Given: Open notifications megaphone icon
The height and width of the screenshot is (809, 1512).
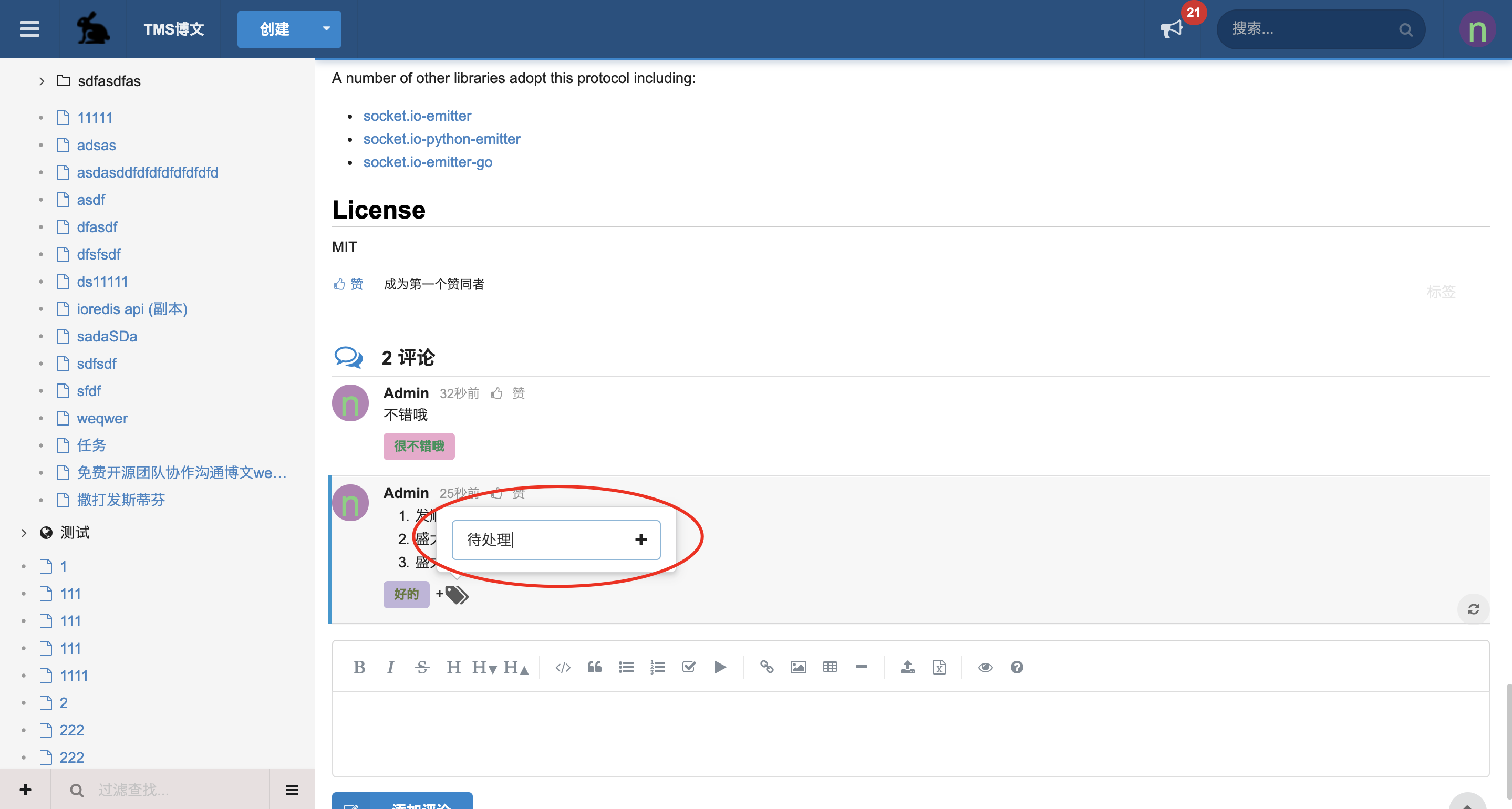Looking at the screenshot, I should tap(1172, 29).
